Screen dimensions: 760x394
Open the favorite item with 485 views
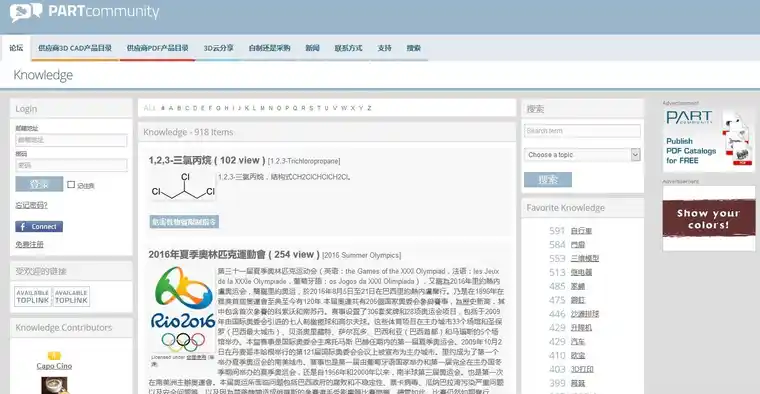(578, 286)
